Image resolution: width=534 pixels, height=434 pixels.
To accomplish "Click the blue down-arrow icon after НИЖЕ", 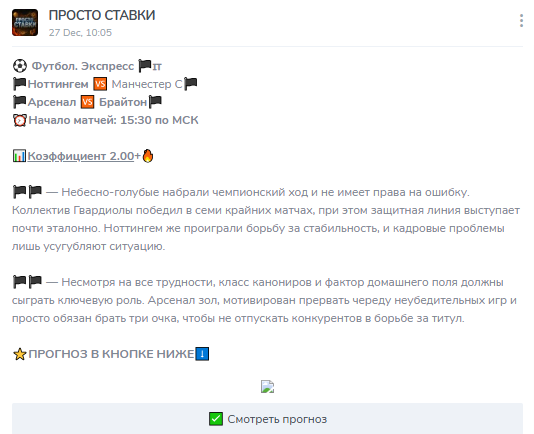I will pyautogui.click(x=202, y=354).
